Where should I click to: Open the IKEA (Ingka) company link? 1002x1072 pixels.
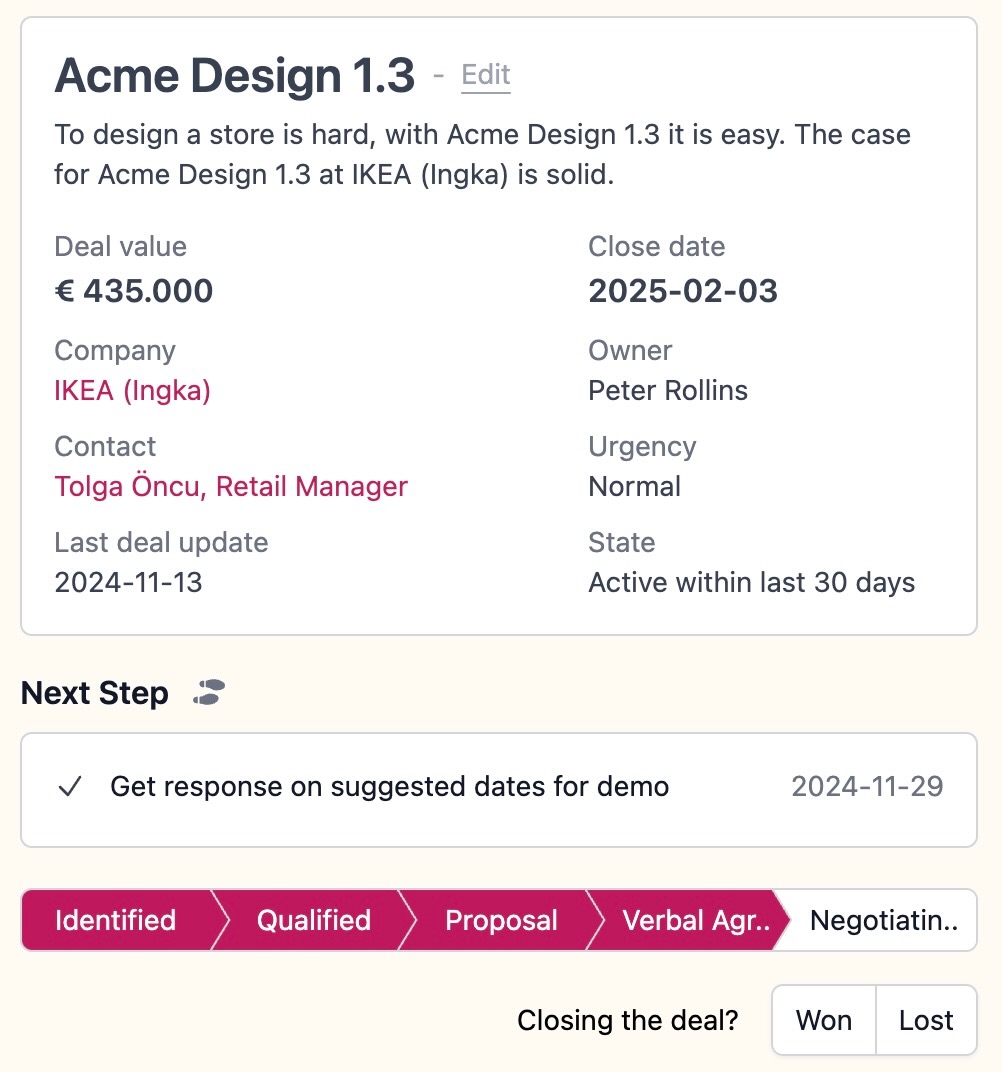(x=132, y=390)
